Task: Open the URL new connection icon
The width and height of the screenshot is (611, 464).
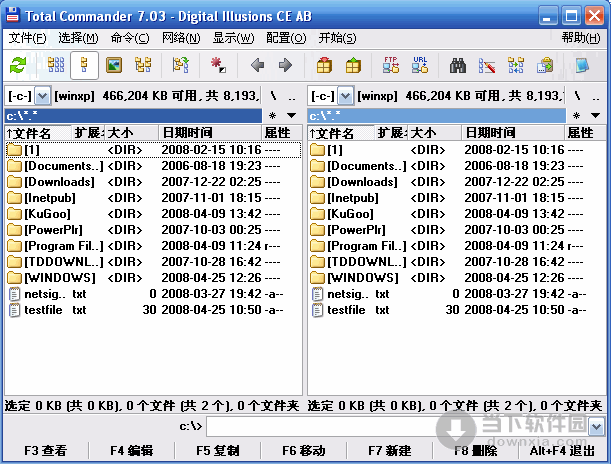Action: [420, 66]
